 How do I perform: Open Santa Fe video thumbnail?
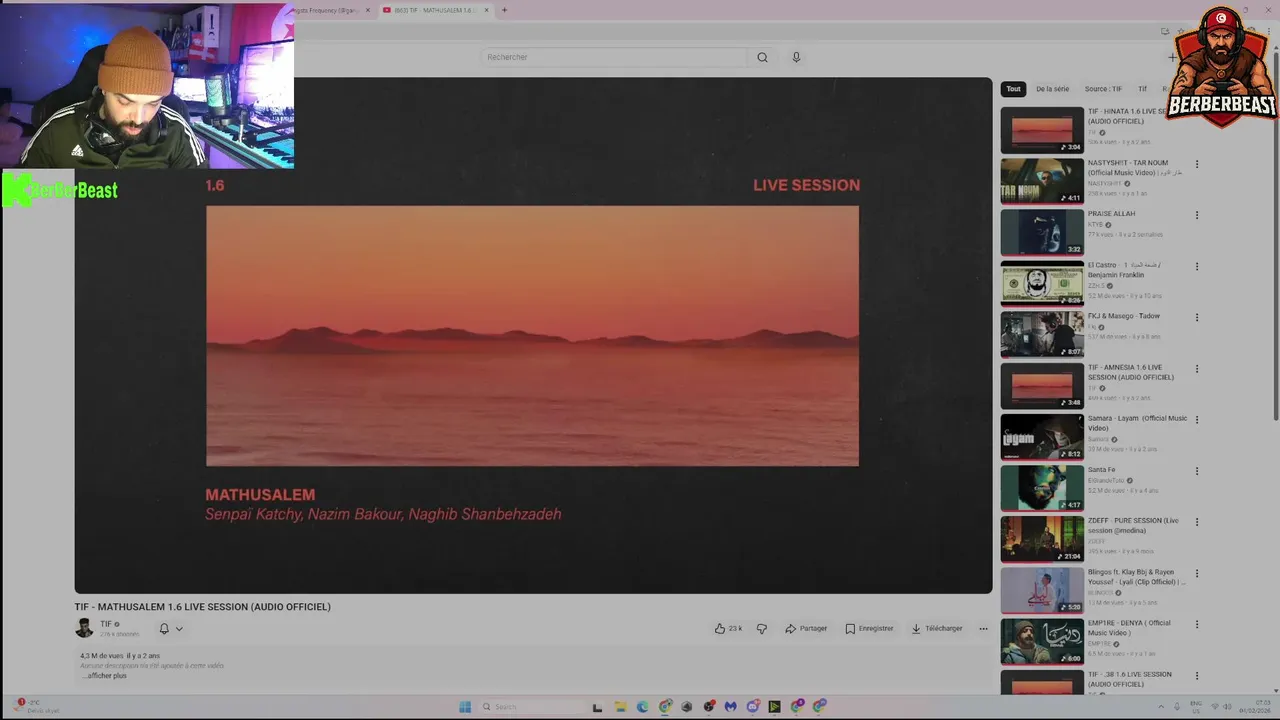click(1042, 488)
